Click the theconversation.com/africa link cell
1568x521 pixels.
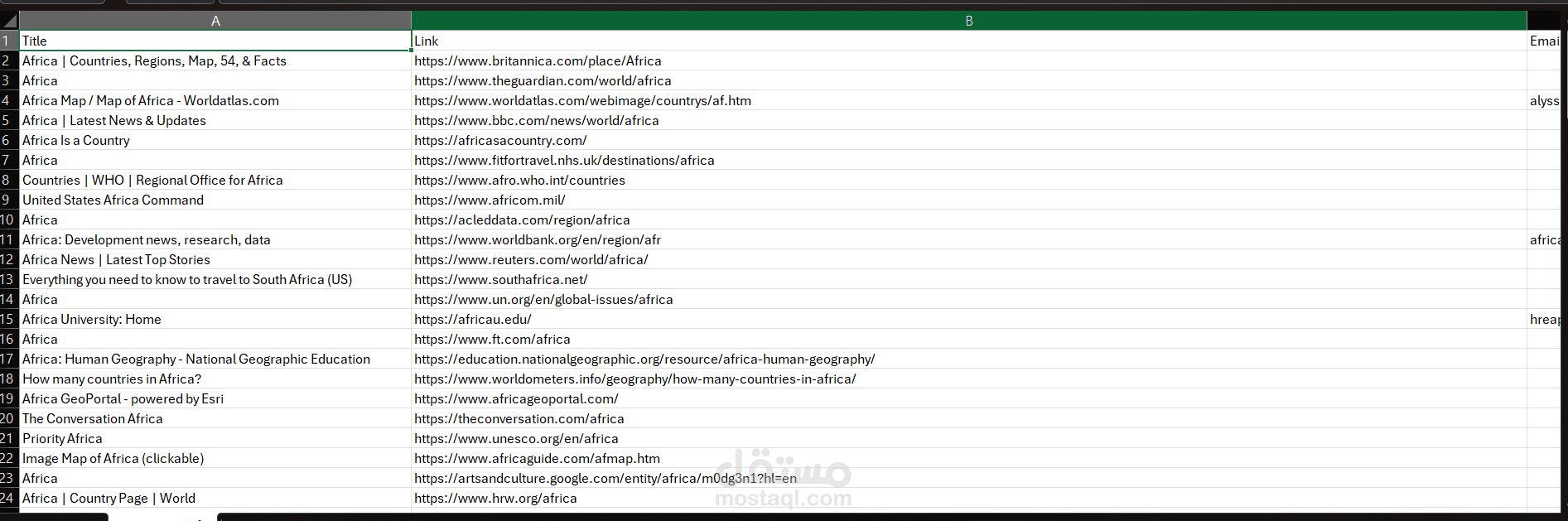point(969,418)
